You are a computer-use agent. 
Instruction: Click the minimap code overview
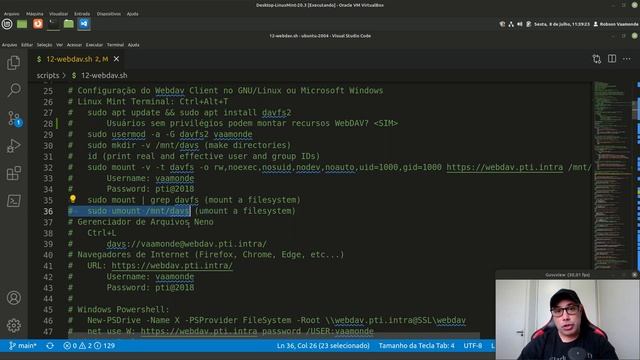click(x=612, y=176)
